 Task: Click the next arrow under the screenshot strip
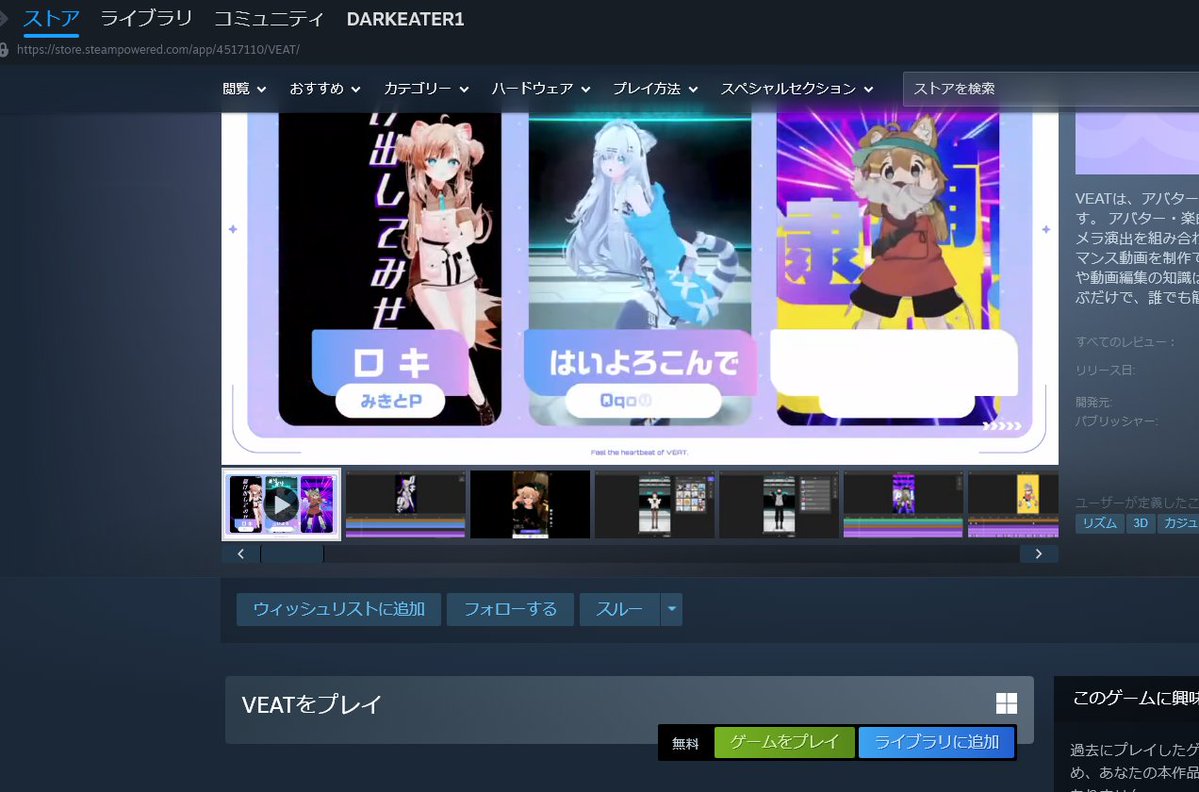[x=1038, y=552]
